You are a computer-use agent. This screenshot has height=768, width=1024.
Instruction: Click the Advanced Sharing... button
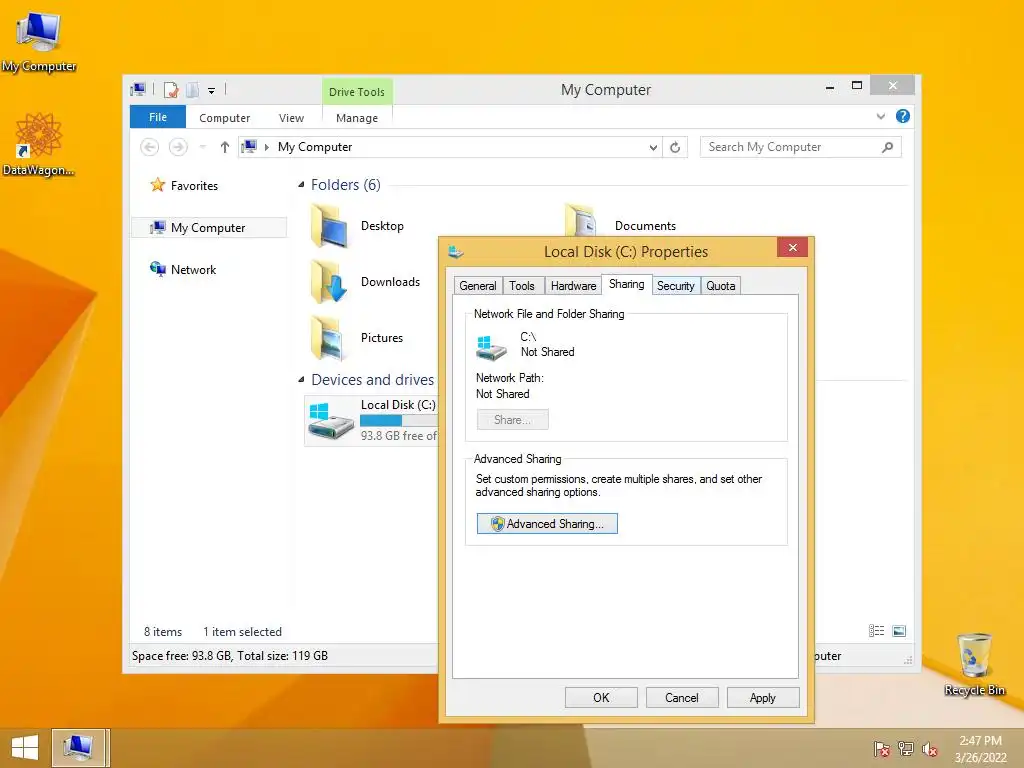547,524
